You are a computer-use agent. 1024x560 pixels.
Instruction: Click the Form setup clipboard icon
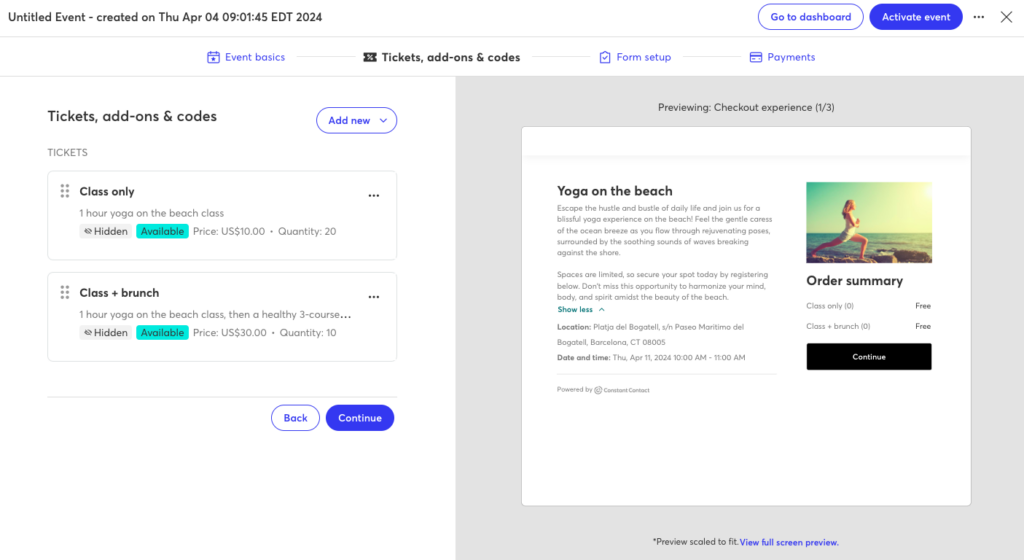point(605,58)
